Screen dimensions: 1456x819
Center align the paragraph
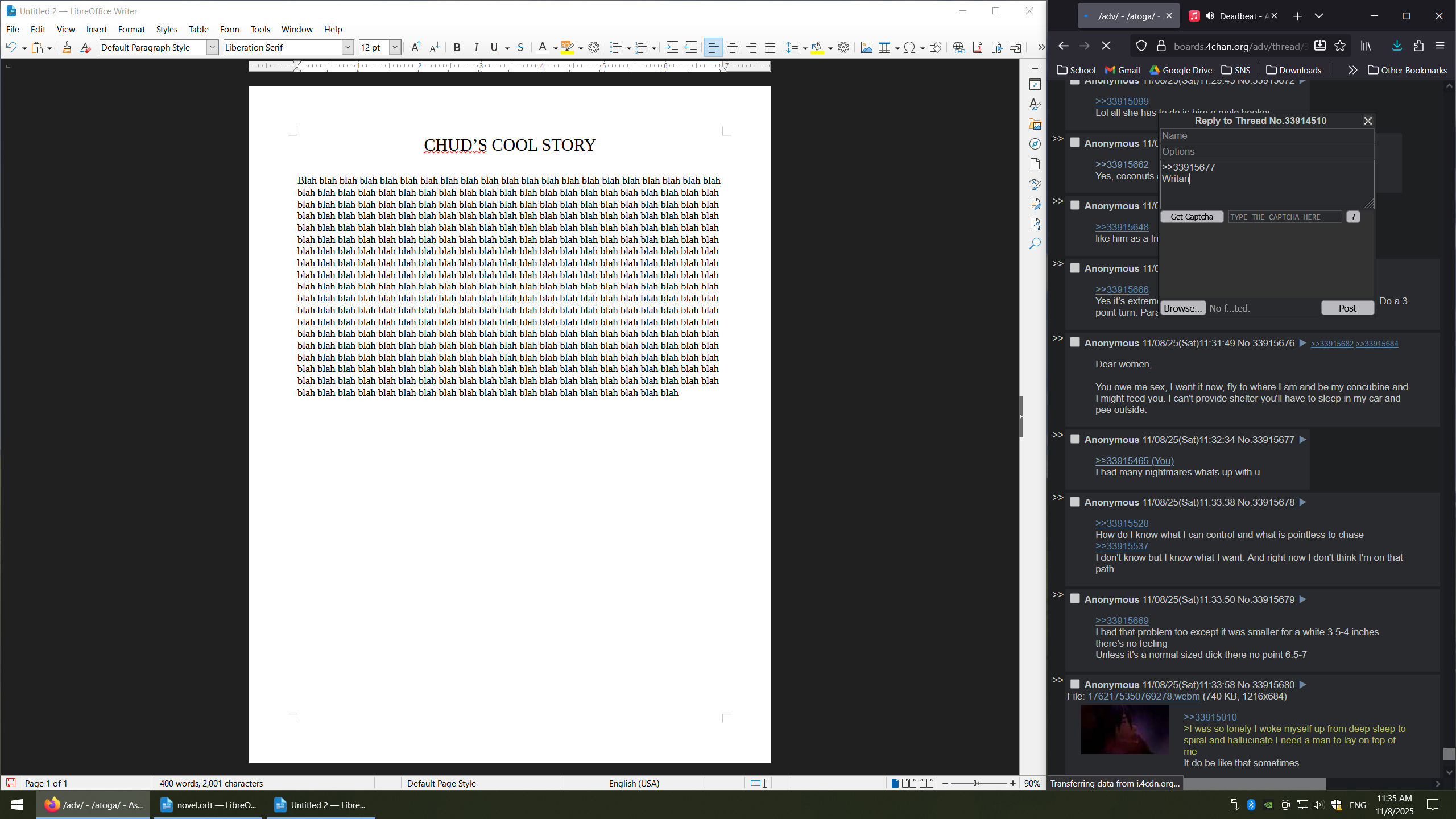pyautogui.click(x=733, y=48)
